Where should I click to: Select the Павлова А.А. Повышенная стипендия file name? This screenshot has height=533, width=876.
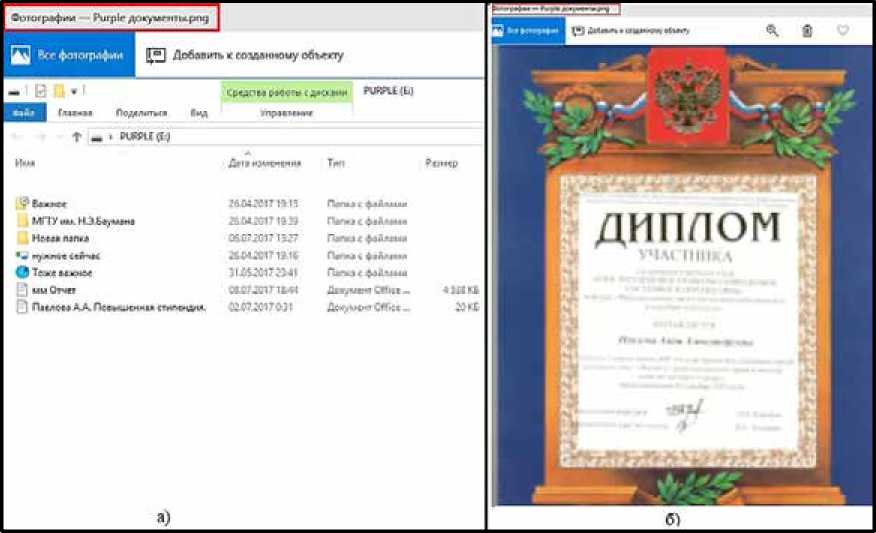pos(119,307)
